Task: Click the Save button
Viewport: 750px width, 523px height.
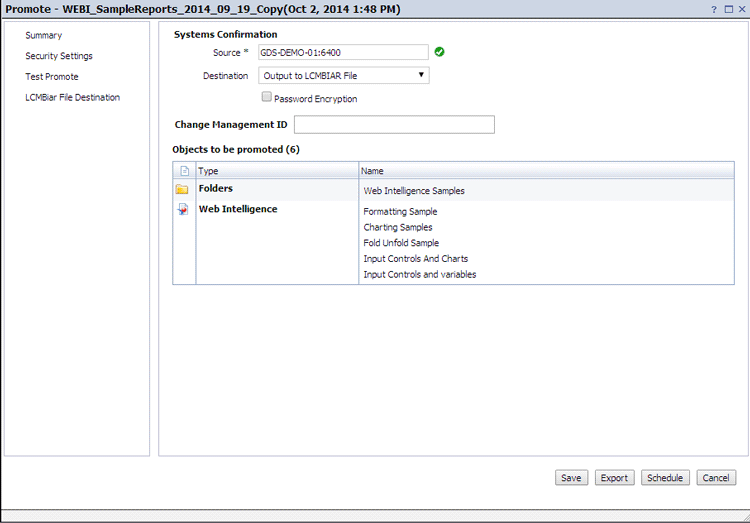Action: click(x=571, y=478)
